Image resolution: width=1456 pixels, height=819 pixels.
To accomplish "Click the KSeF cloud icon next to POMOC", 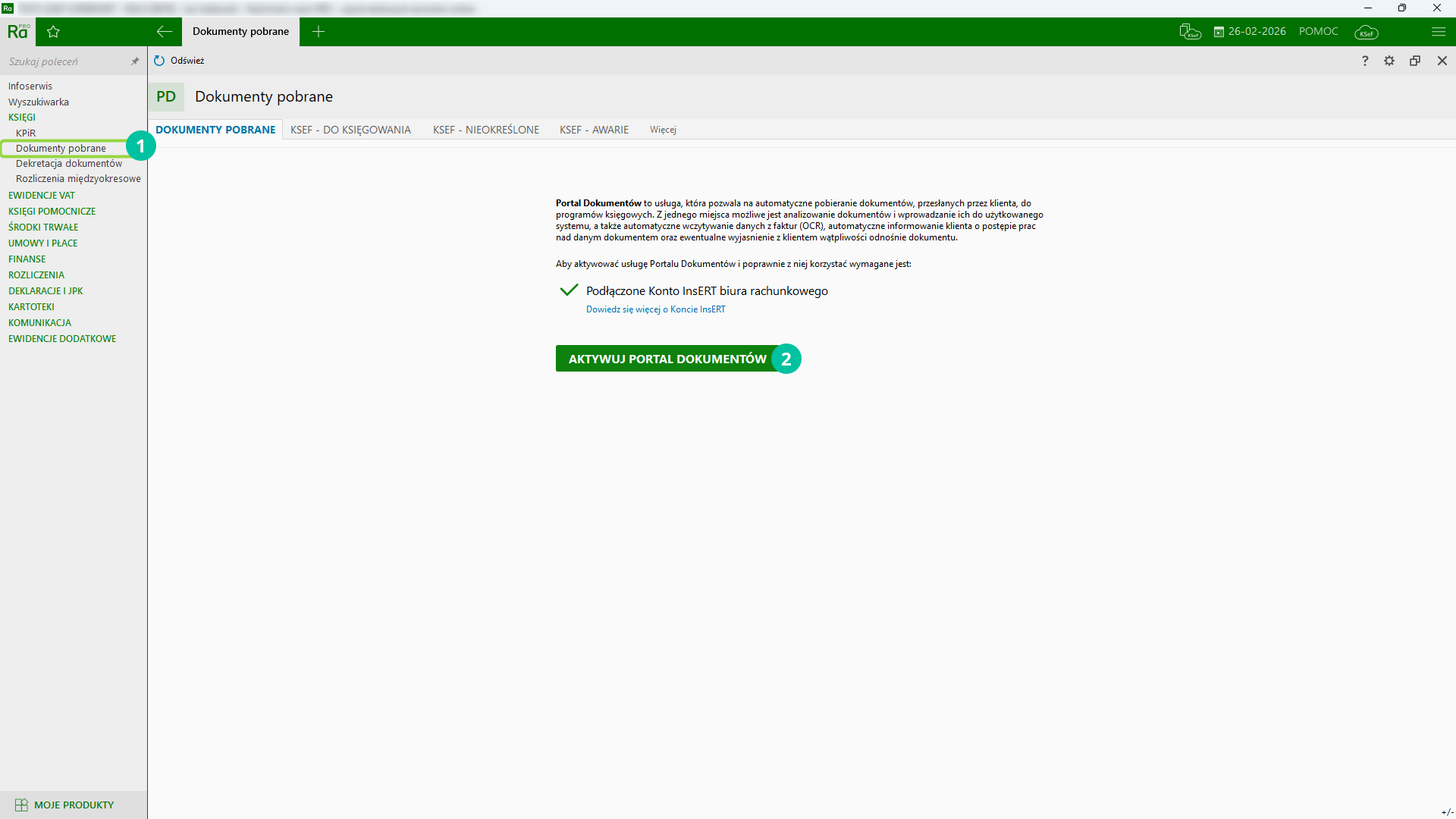I will [1366, 32].
